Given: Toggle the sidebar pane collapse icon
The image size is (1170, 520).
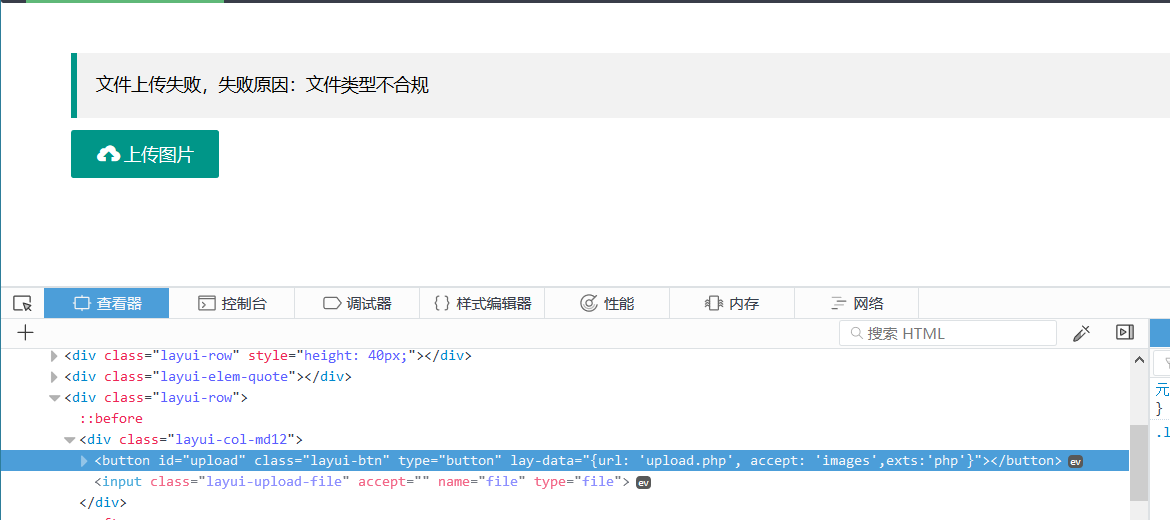Looking at the screenshot, I should pyautogui.click(x=1124, y=333).
